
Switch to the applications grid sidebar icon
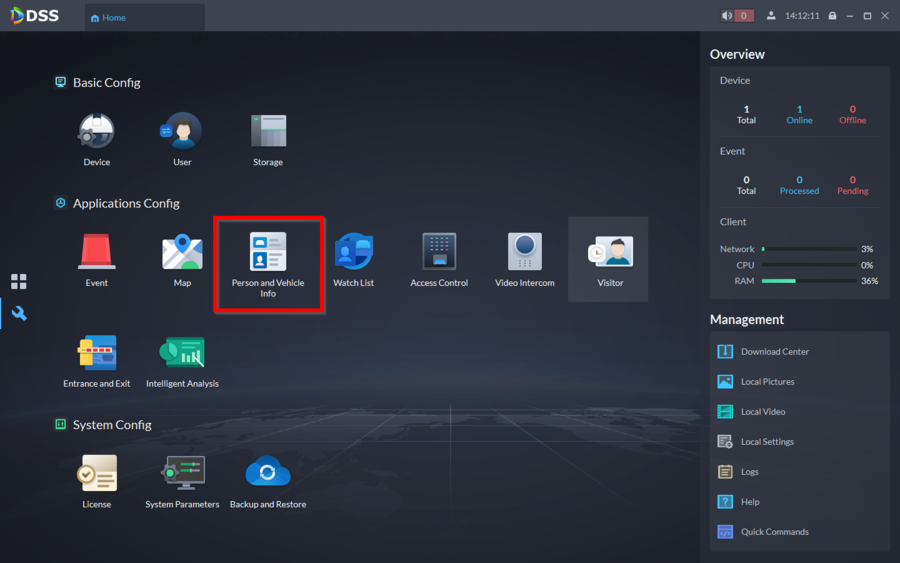coord(18,281)
